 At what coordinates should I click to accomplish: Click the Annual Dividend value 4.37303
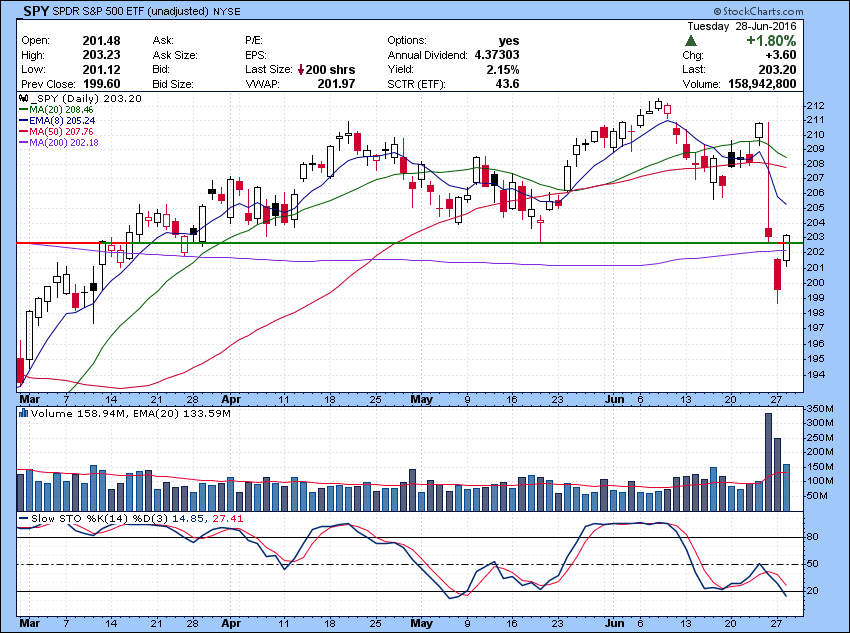pos(497,55)
